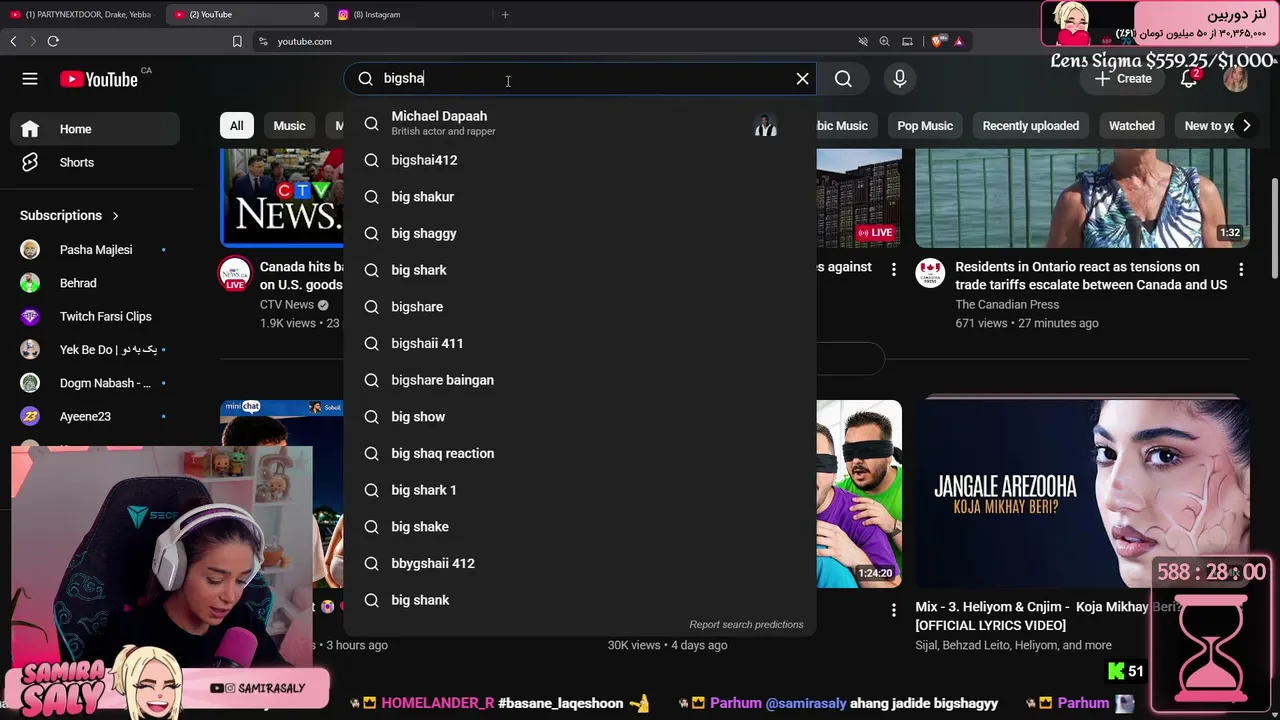Choose the big shark 1 suggestion
The height and width of the screenshot is (720, 1280).
point(580,490)
